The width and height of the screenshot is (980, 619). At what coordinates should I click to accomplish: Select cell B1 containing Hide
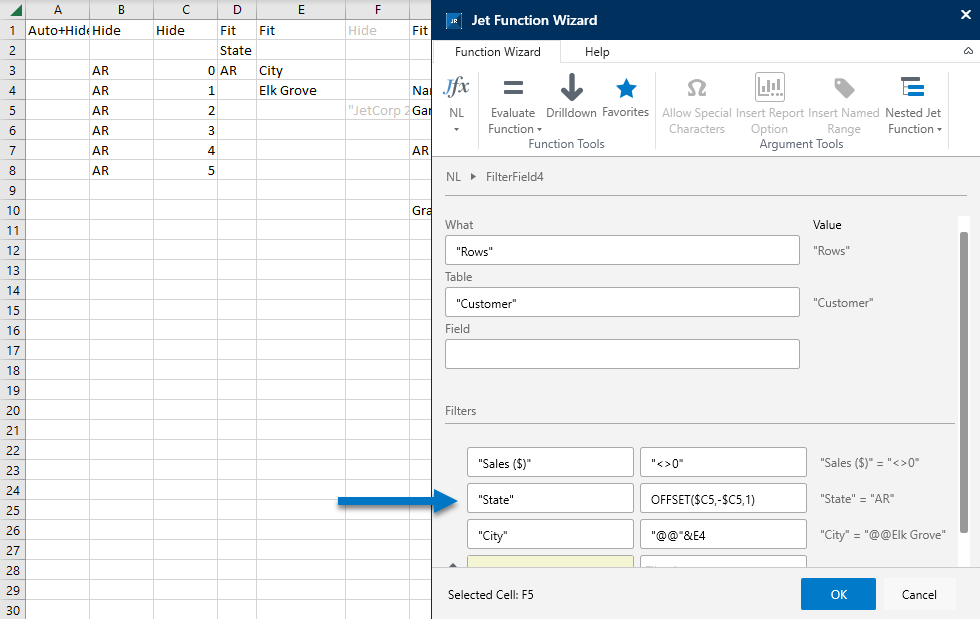(121, 31)
